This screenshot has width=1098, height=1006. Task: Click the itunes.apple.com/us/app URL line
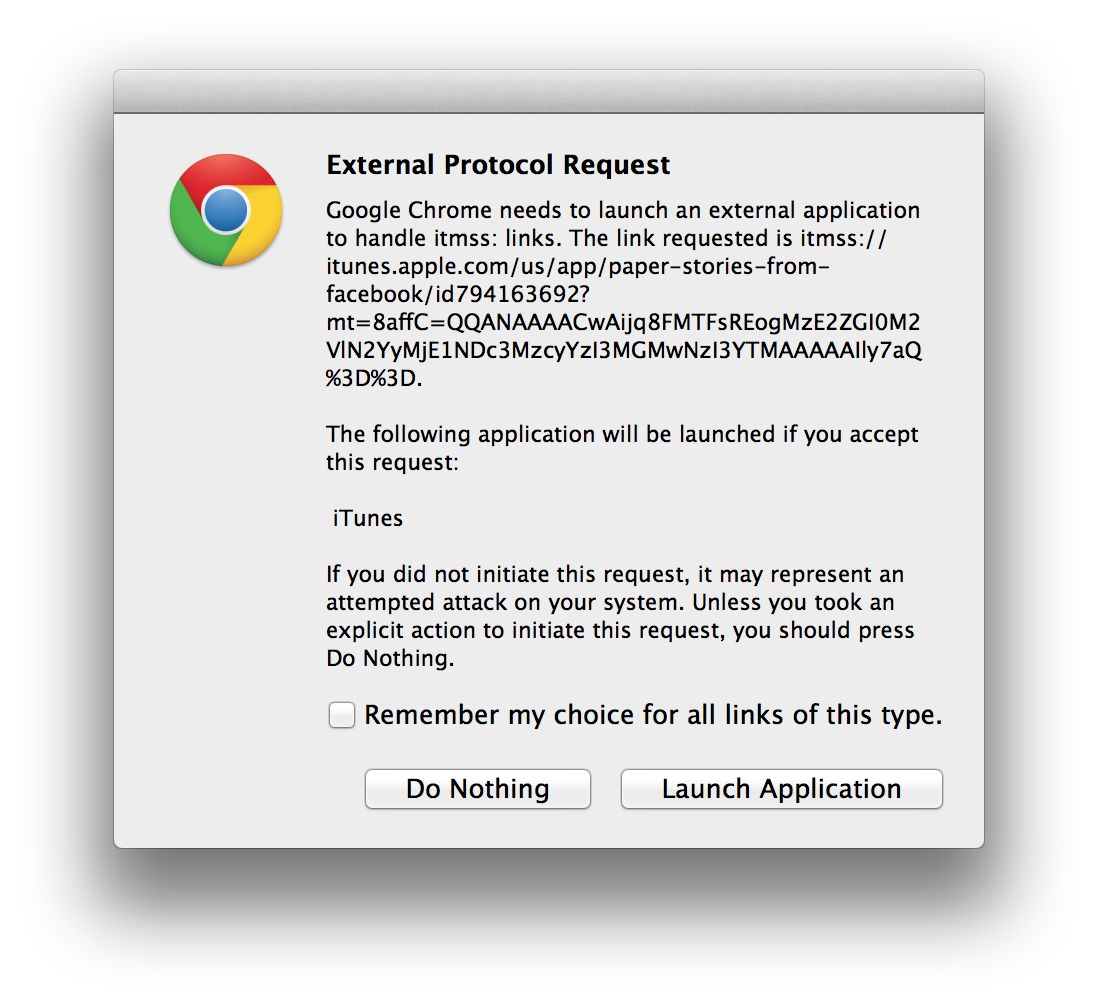pyautogui.click(x=578, y=267)
